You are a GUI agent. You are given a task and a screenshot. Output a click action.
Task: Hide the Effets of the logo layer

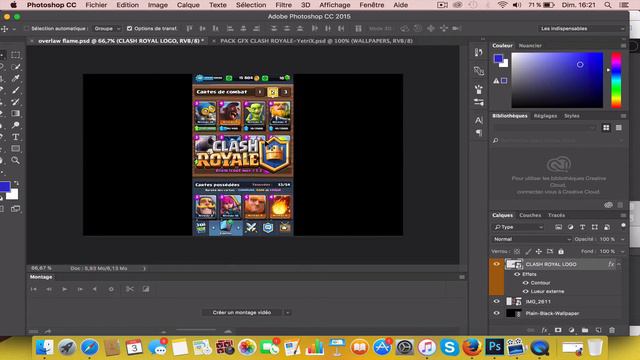click(x=517, y=274)
